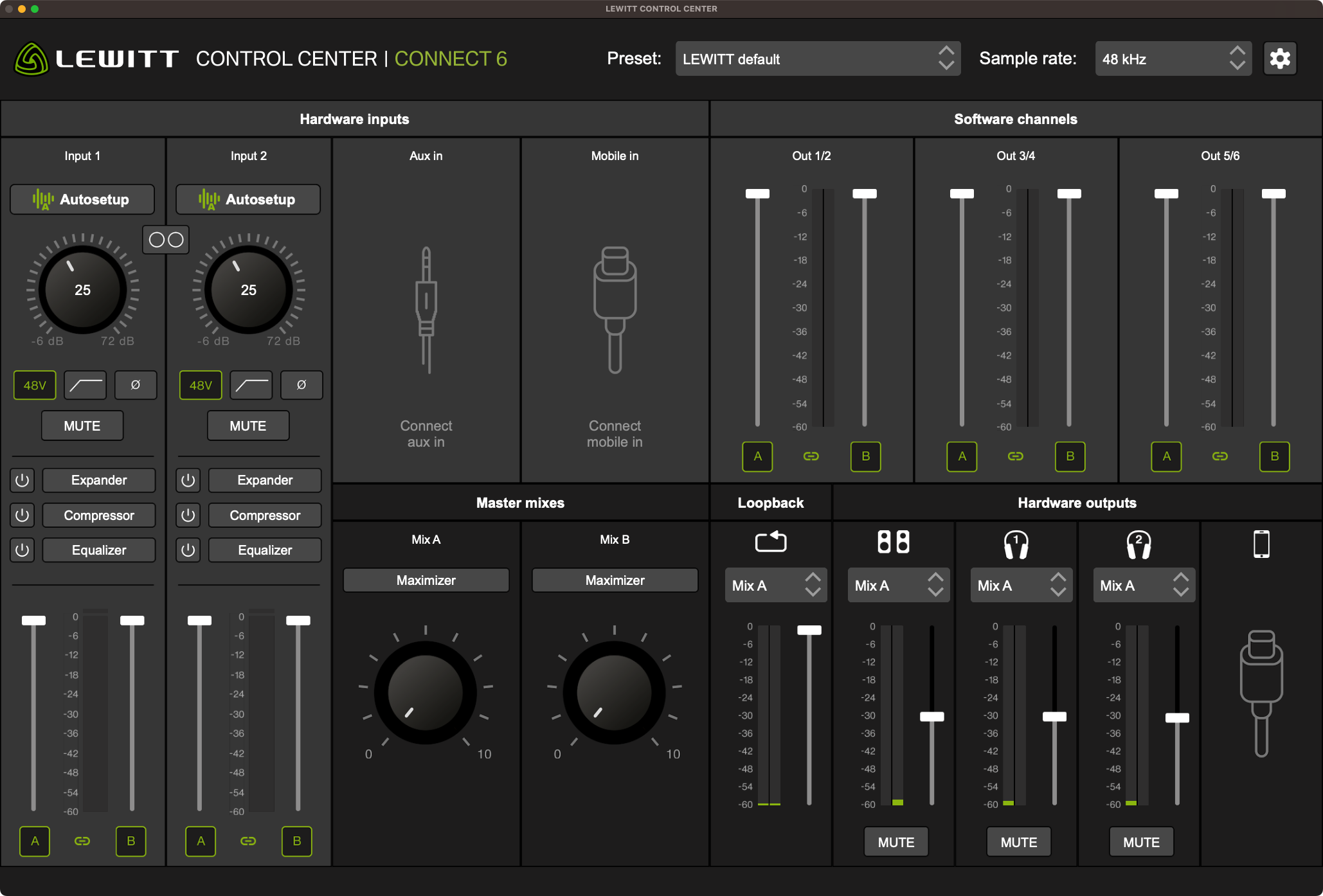Click the speakers output volume fader handle

click(932, 717)
